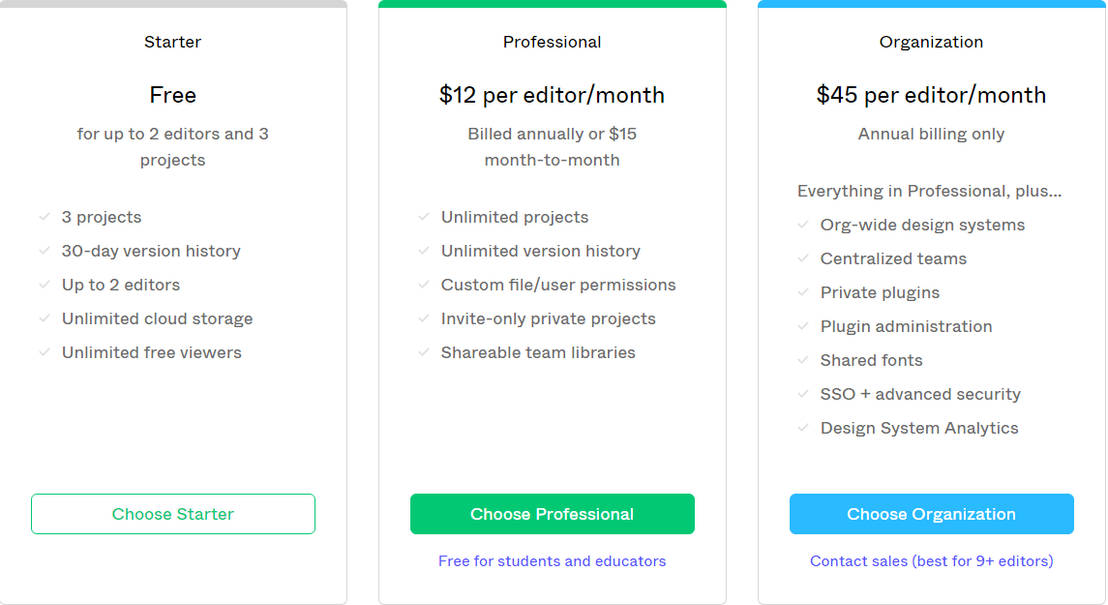Image resolution: width=1108 pixels, height=605 pixels.
Task: Click the Choose Starter button
Action: click(x=173, y=514)
